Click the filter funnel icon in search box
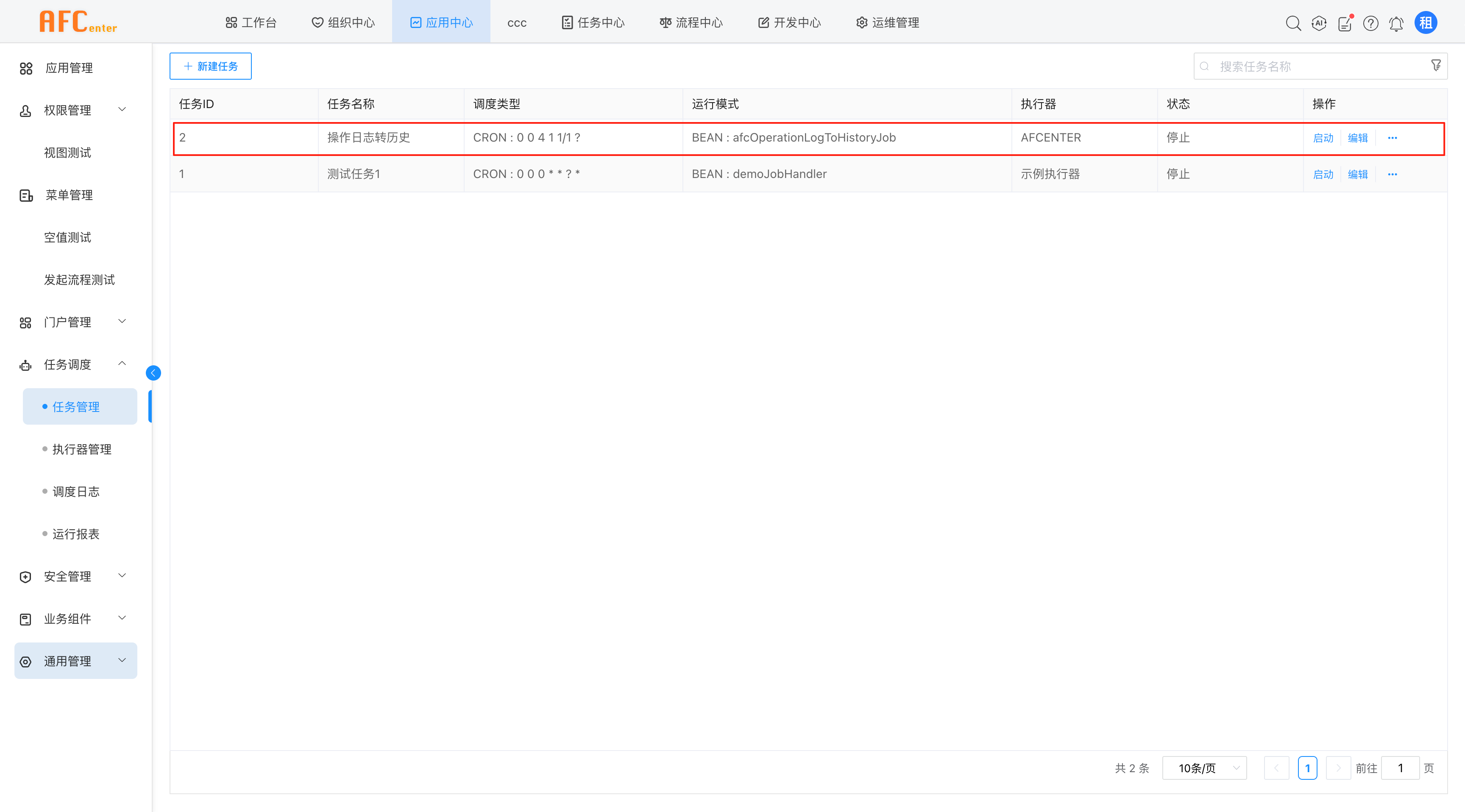The width and height of the screenshot is (1465, 812). point(1436,65)
